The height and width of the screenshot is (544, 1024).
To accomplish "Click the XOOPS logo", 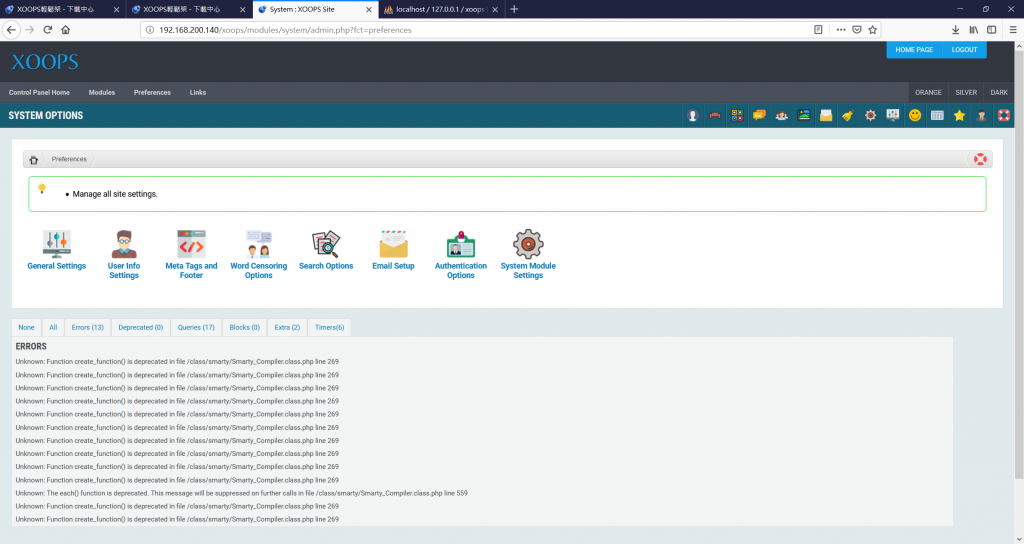I will pos(45,62).
